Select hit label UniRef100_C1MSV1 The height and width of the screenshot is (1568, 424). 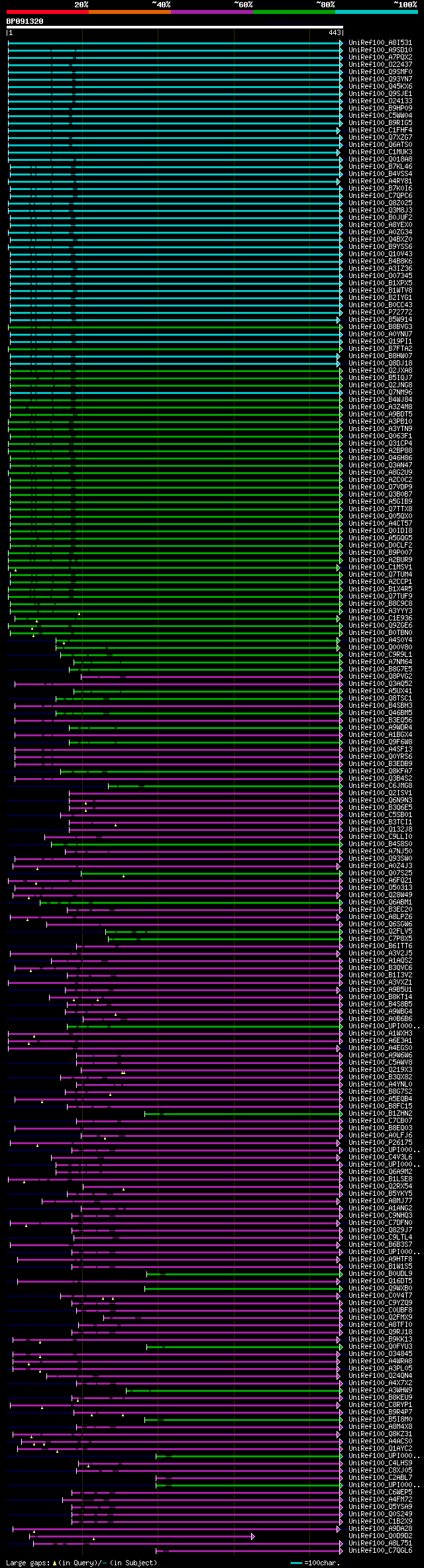[380, 567]
